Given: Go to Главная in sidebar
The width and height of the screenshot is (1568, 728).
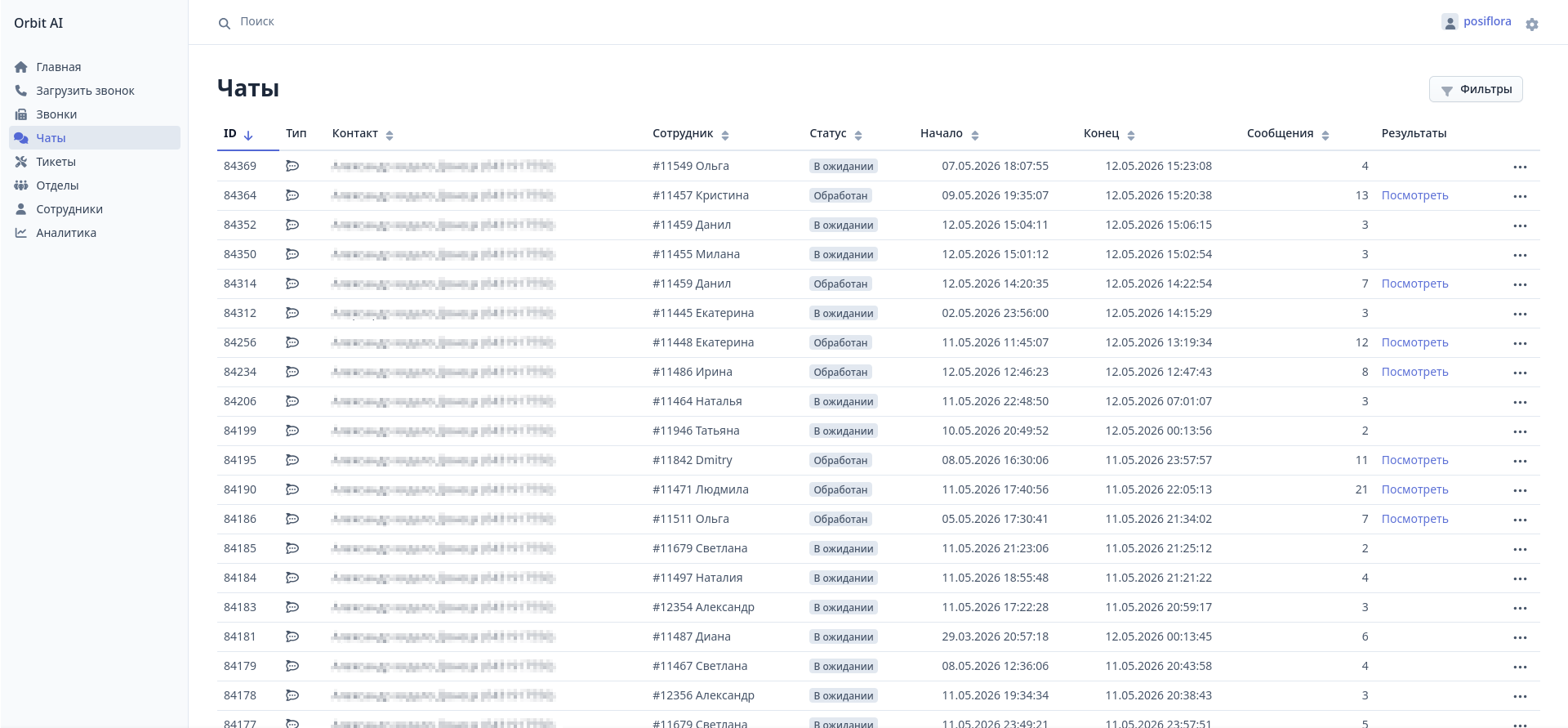Looking at the screenshot, I should 58,67.
